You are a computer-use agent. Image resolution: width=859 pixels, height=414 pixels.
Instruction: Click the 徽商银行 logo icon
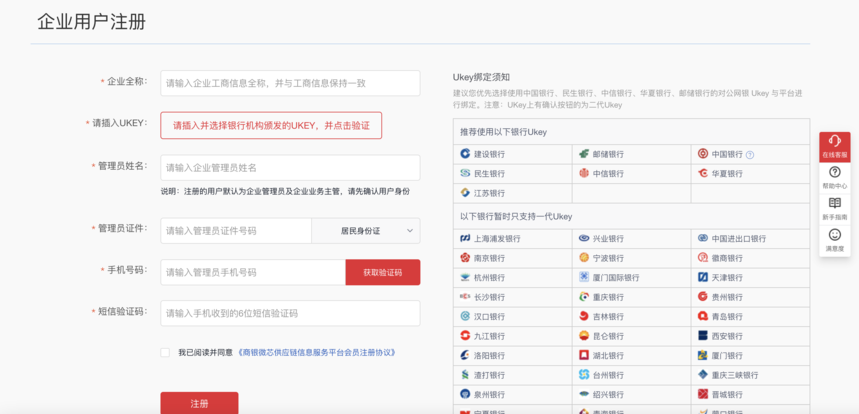703,257
